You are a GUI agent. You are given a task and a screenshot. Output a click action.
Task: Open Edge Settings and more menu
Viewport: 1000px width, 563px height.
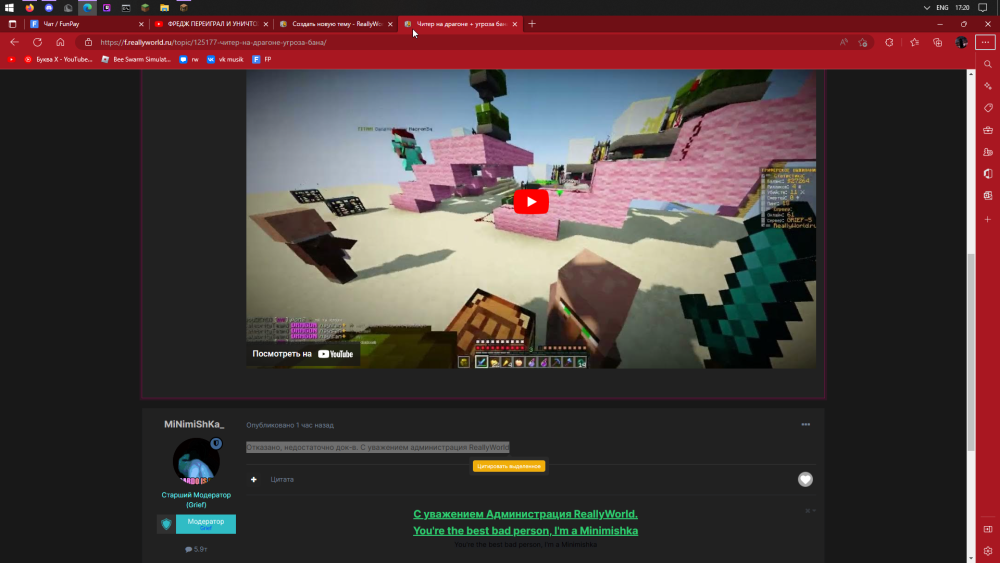coord(985,42)
